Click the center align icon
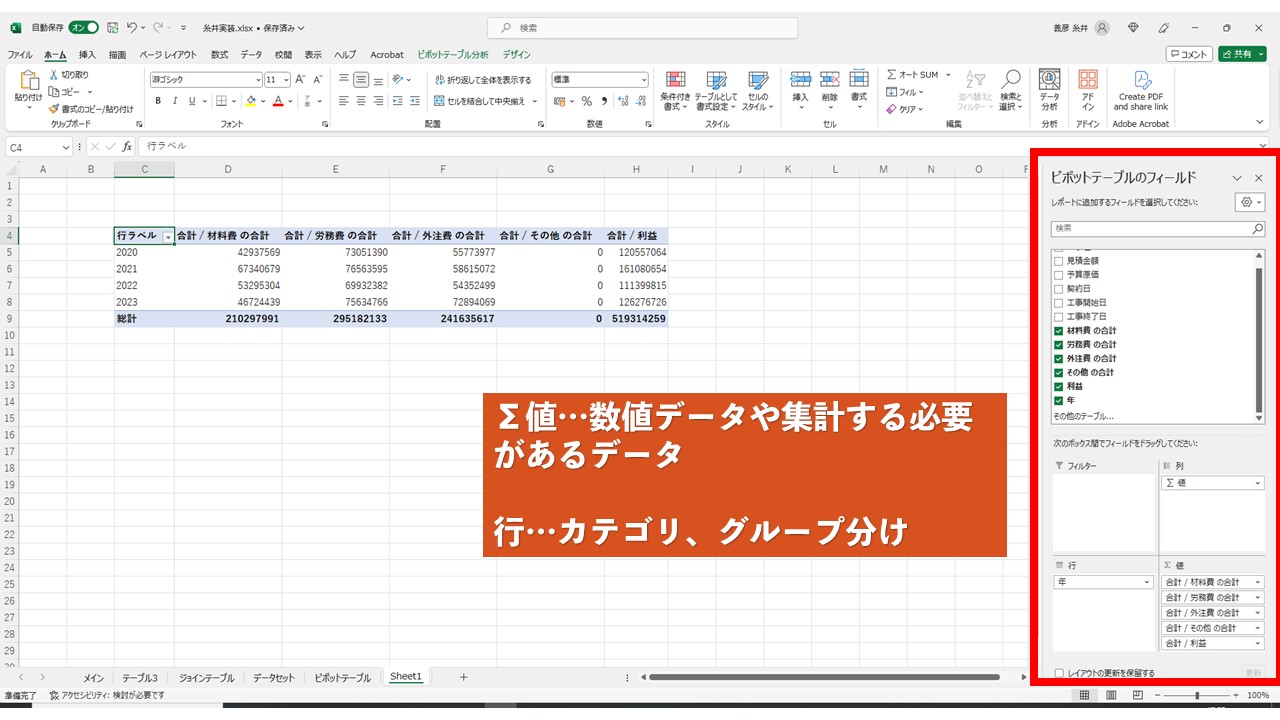 point(361,101)
